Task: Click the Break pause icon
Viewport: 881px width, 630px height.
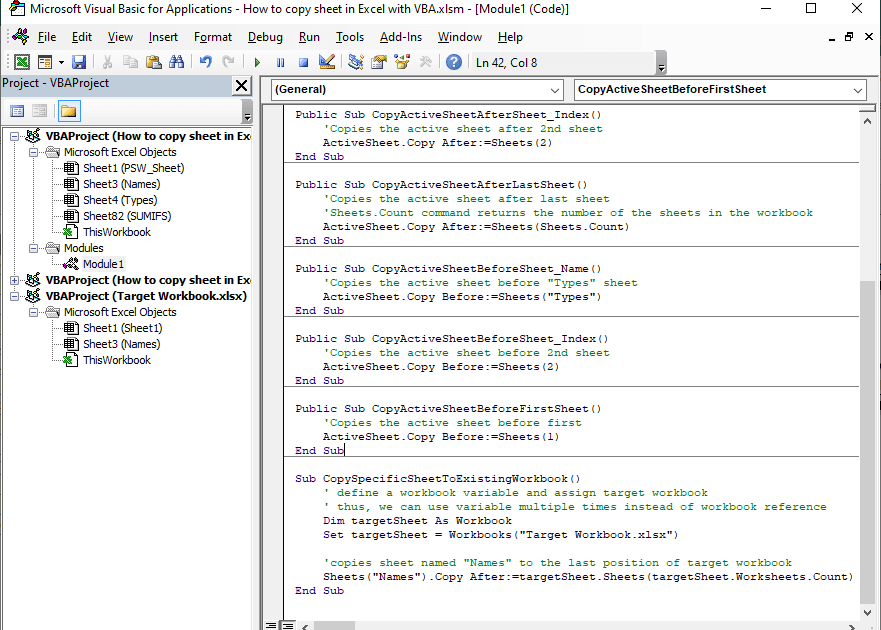Action: pyautogui.click(x=280, y=62)
